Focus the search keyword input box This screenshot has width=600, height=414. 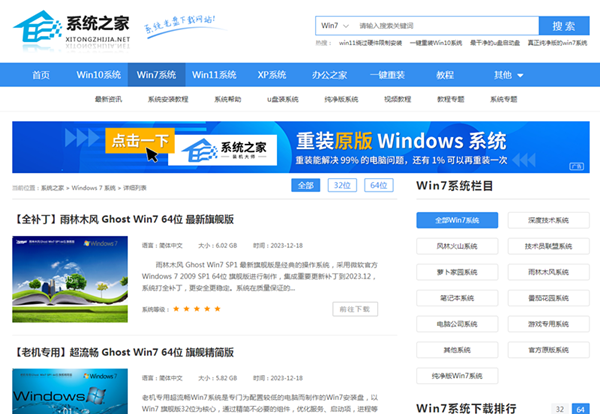pyautogui.click(x=446, y=26)
